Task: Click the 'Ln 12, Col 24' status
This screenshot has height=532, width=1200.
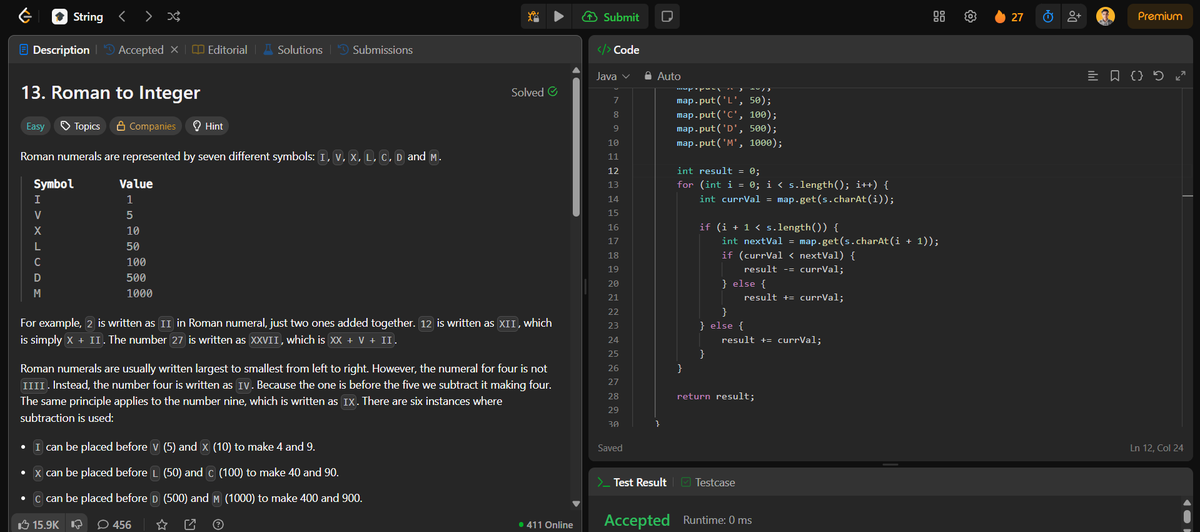Action: click(x=1156, y=447)
